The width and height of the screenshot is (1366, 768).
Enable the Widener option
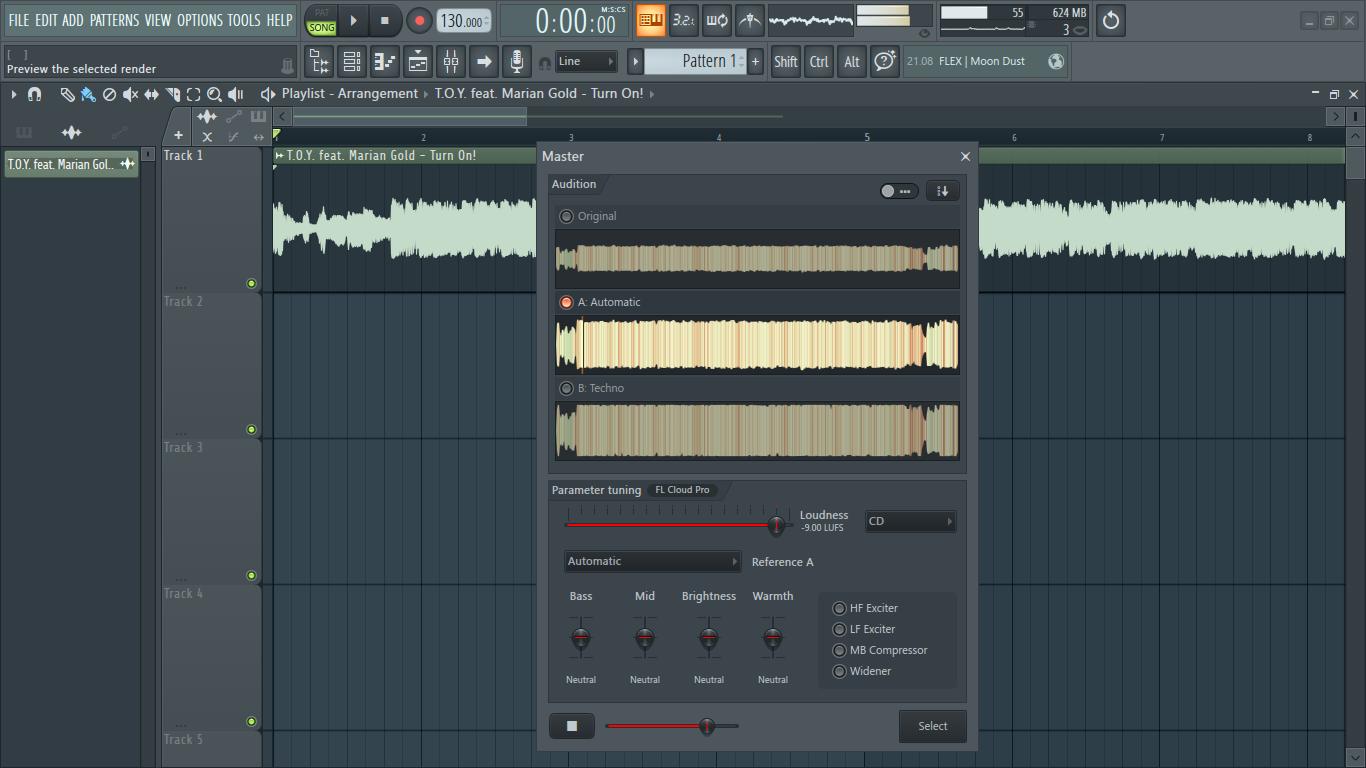(x=840, y=671)
